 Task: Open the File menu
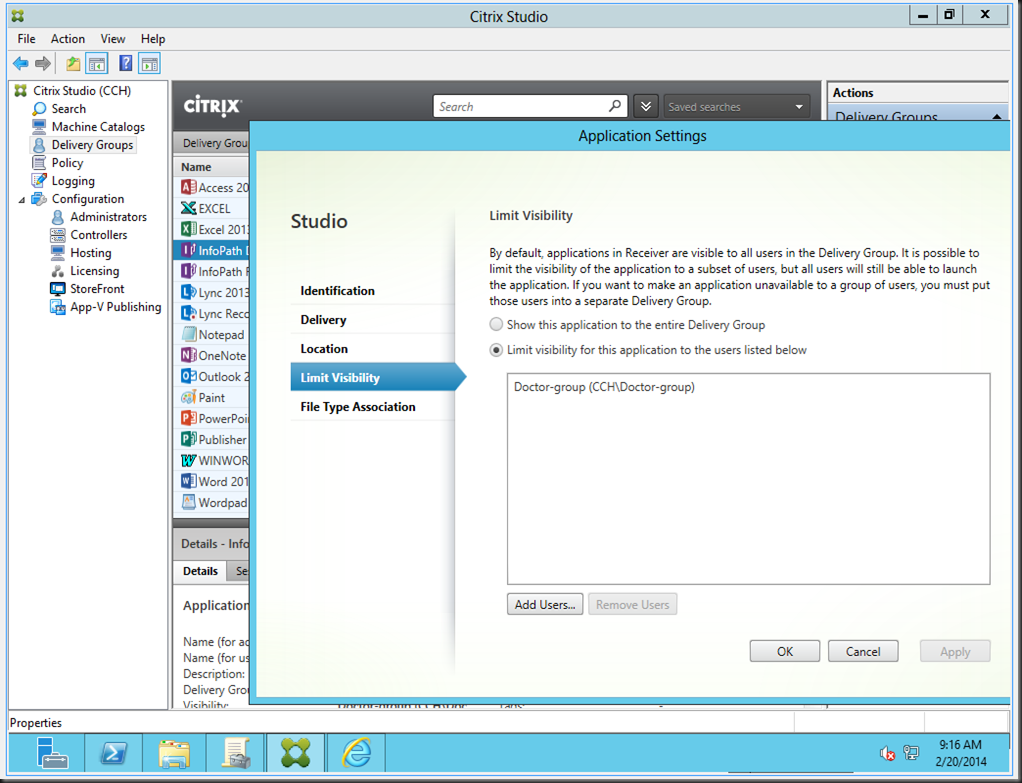pos(27,39)
